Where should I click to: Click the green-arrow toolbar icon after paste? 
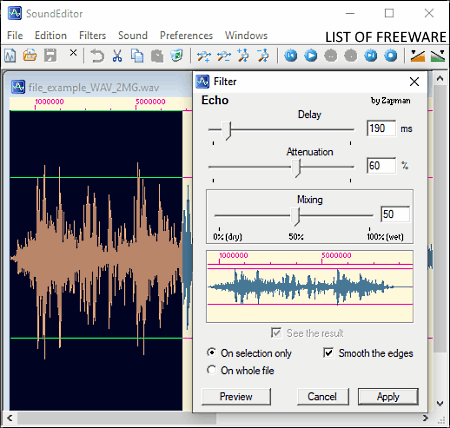pos(177,55)
